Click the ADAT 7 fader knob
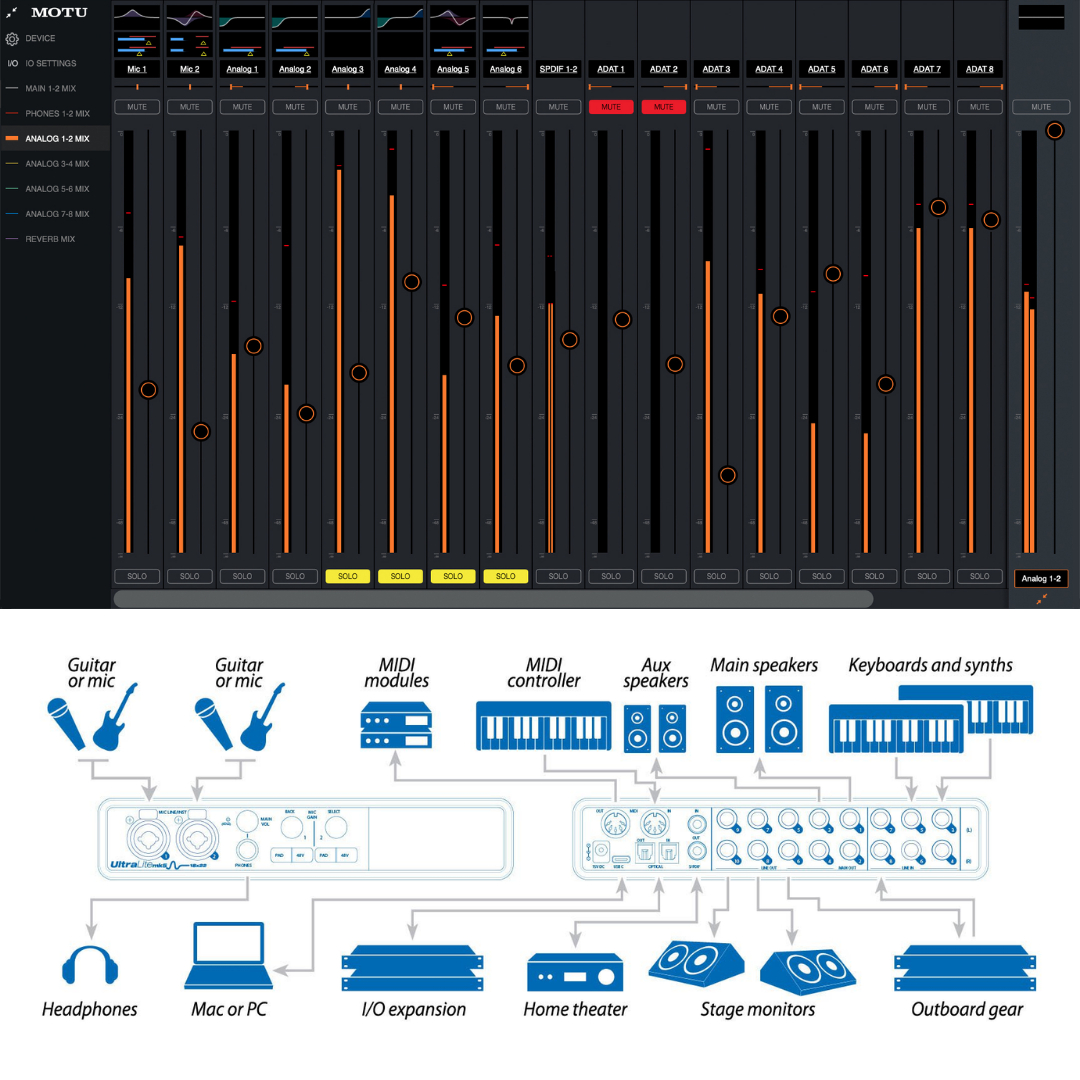 [x=938, y=207]
